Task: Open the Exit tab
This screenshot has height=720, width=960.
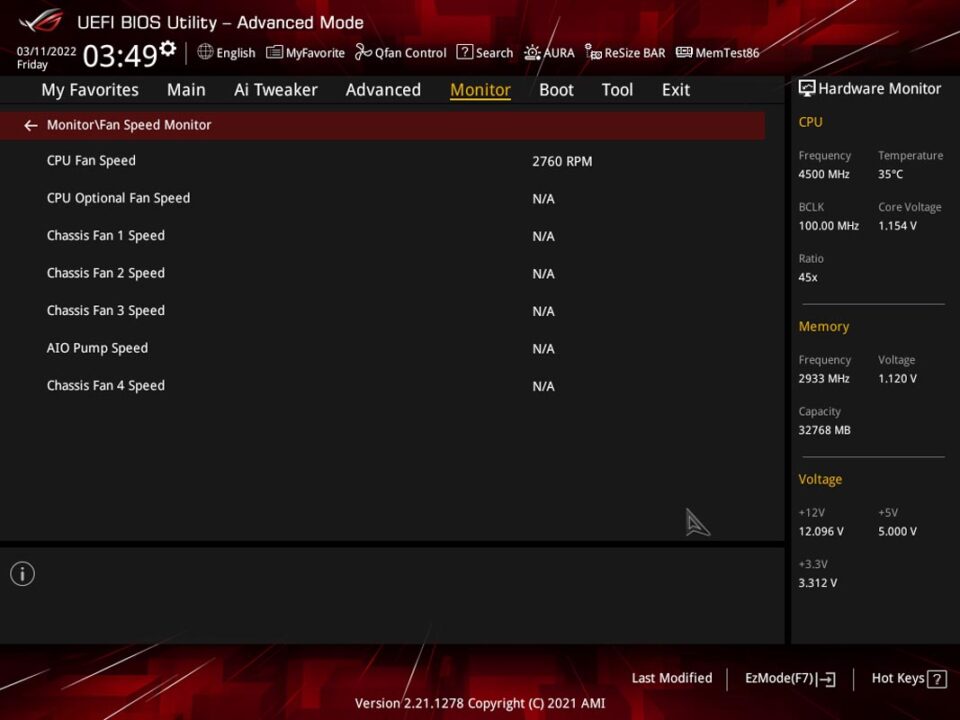Action: (675, 90)
